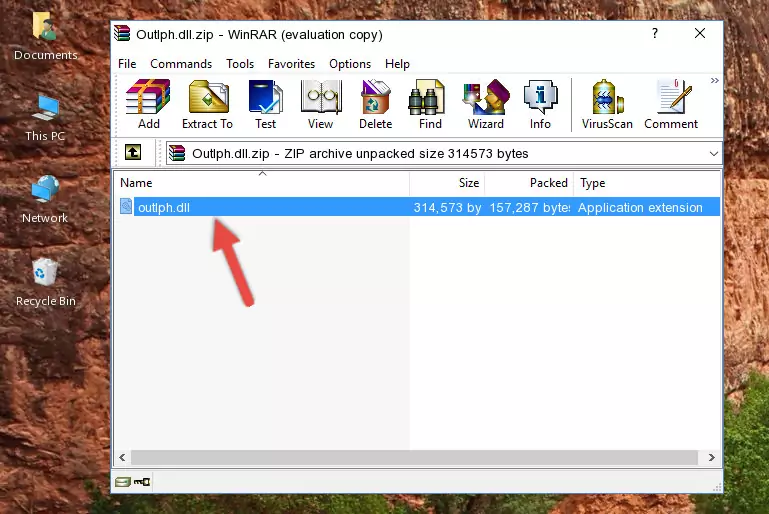Click the 314,573 size value

click(x=447, y=207)
